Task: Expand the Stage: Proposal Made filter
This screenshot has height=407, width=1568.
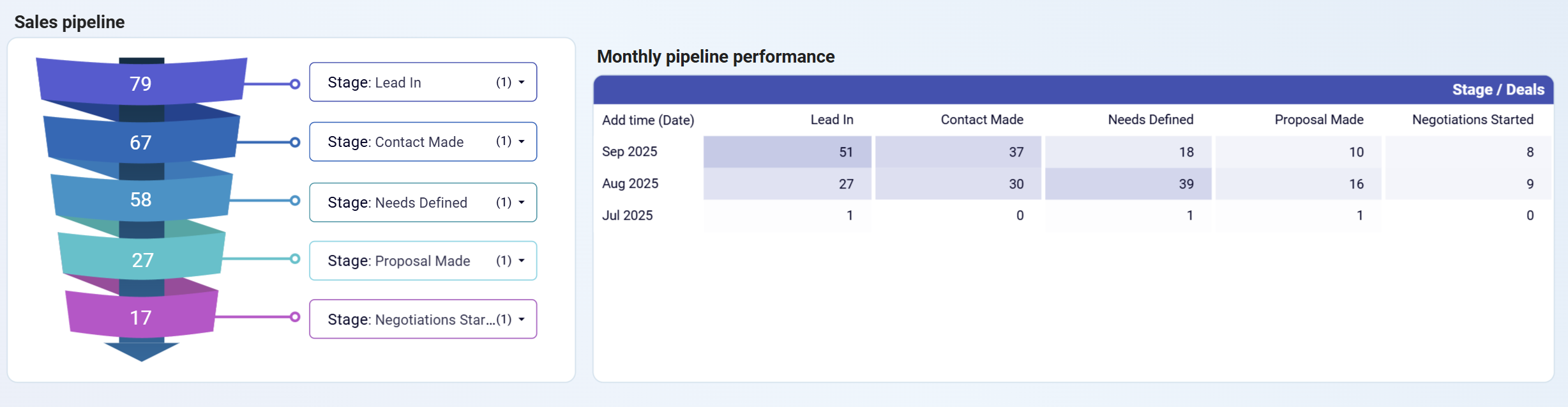Action: pos(423,261)
